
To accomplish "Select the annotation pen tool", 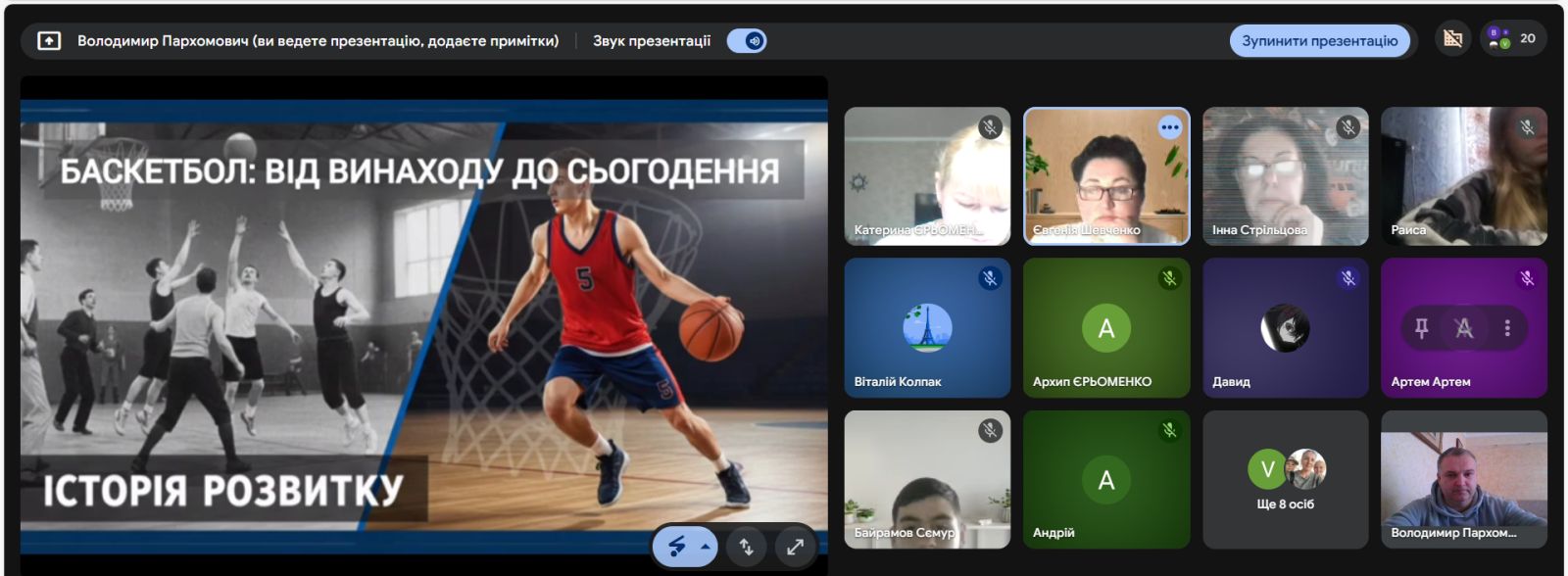I will 677,547.
